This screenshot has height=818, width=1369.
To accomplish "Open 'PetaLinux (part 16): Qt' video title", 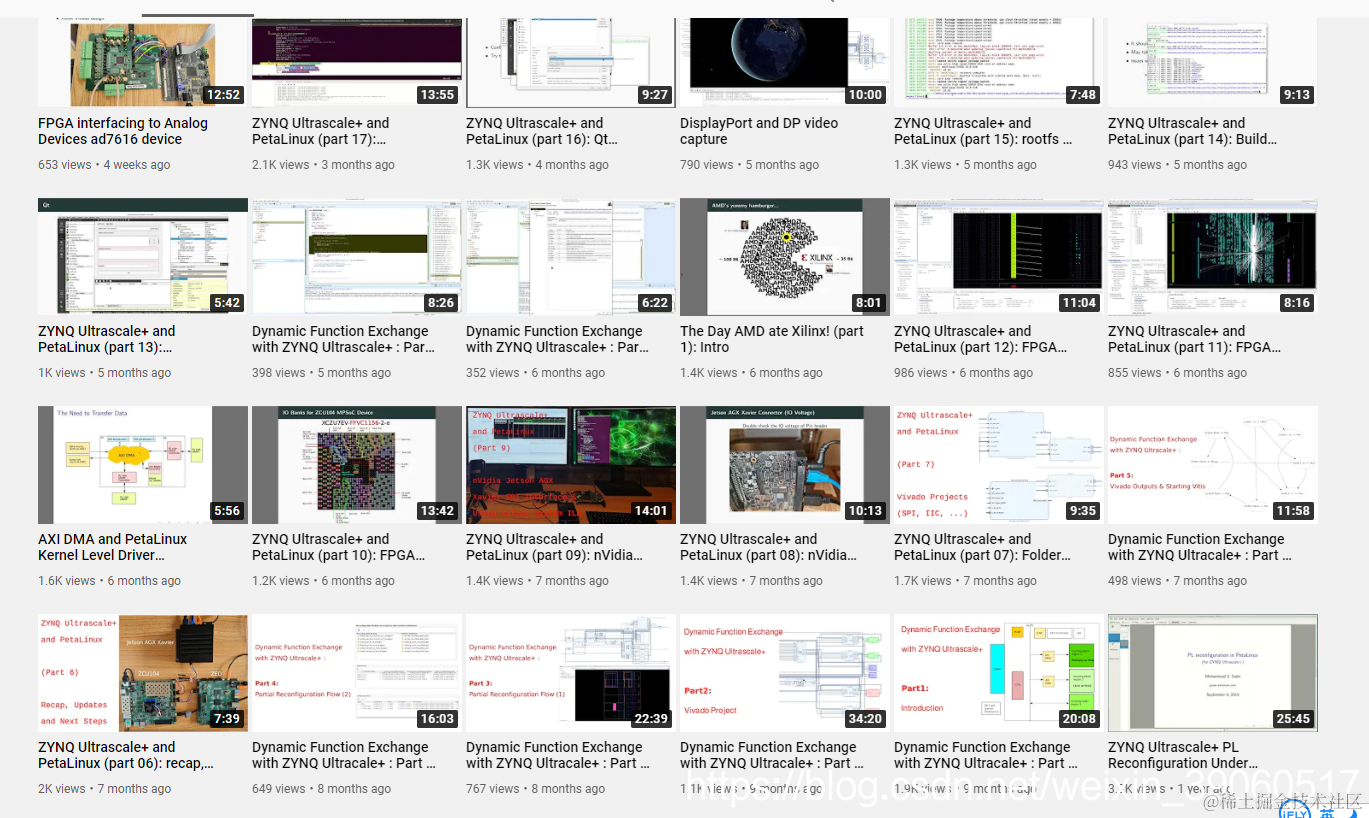I will coord(542,131).
